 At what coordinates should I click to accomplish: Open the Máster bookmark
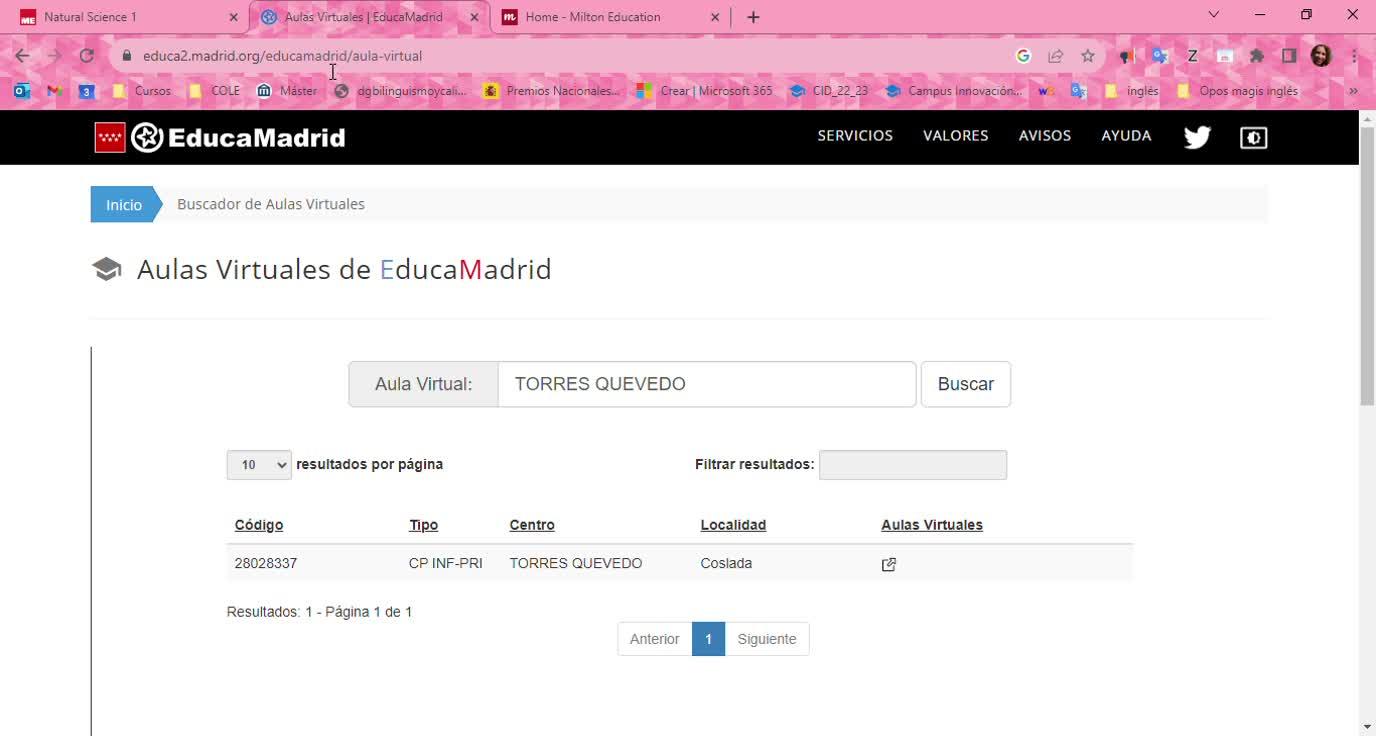(x=287, y=91)
